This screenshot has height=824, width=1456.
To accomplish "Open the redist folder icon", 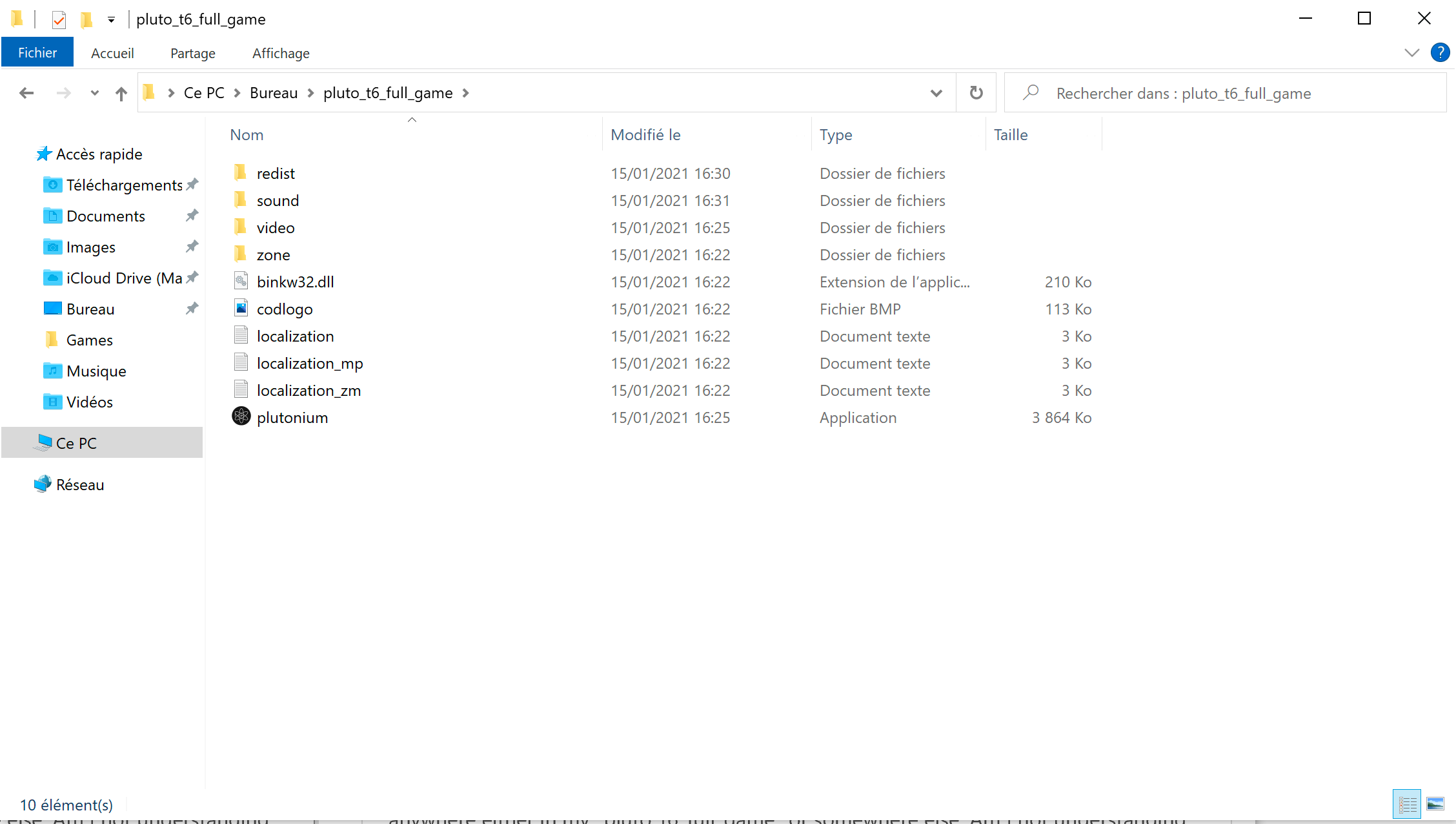I will point(241,172).
